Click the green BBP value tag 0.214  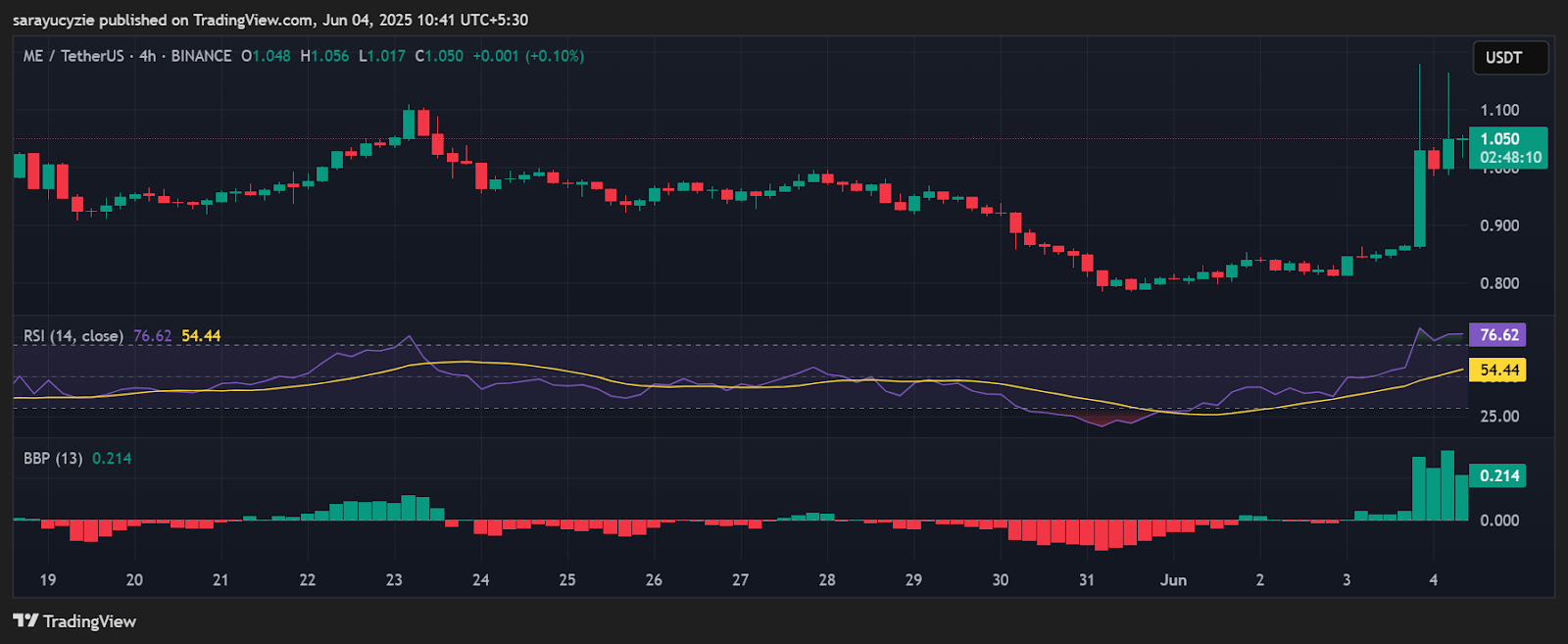[x=1498, y=475]
